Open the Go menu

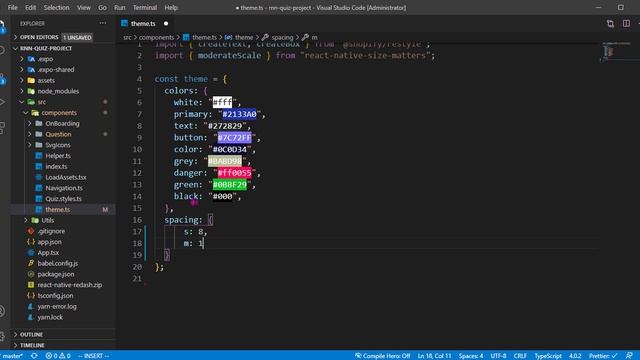[102, 7]
